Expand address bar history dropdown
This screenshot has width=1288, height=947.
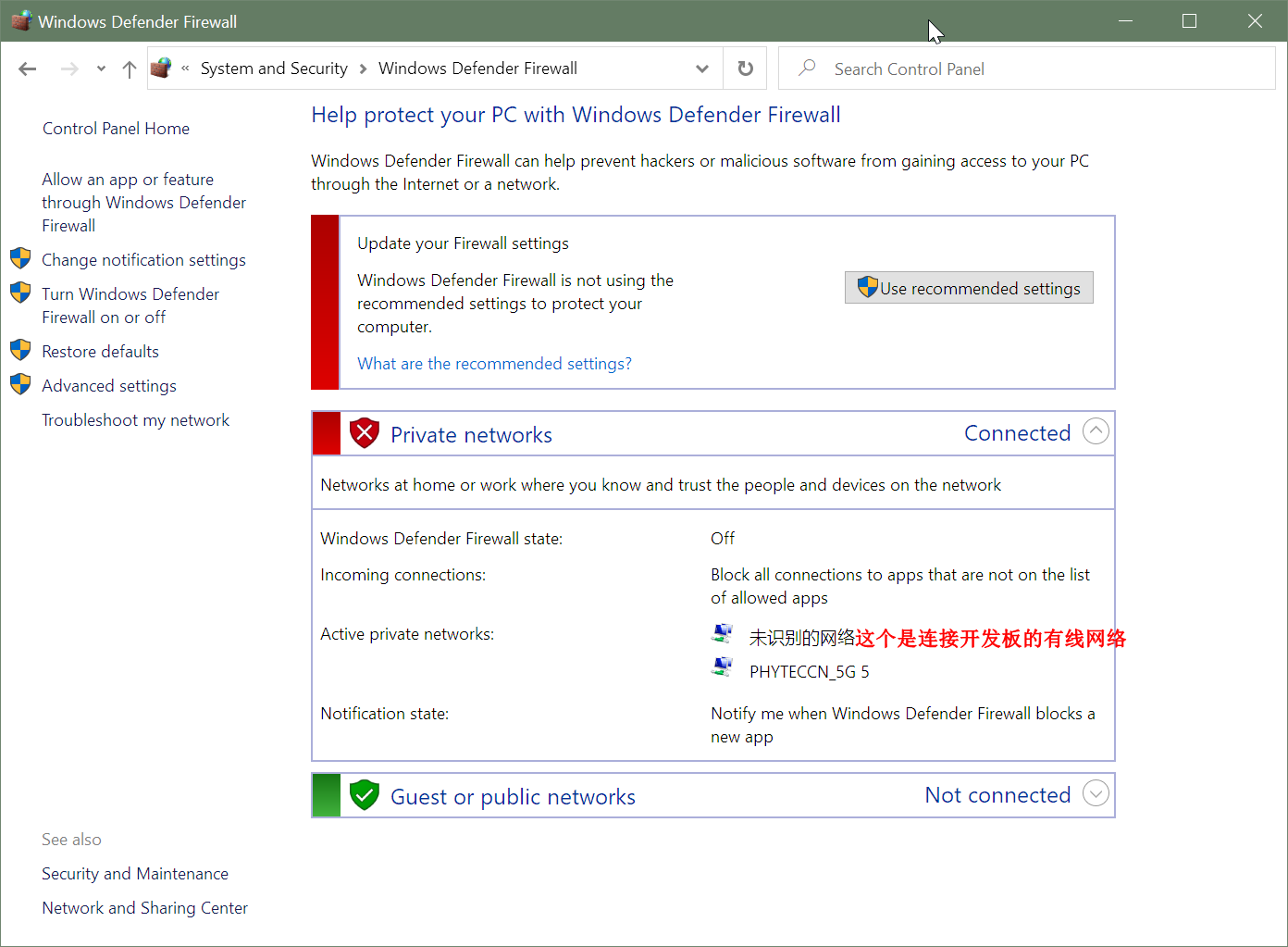702,69
